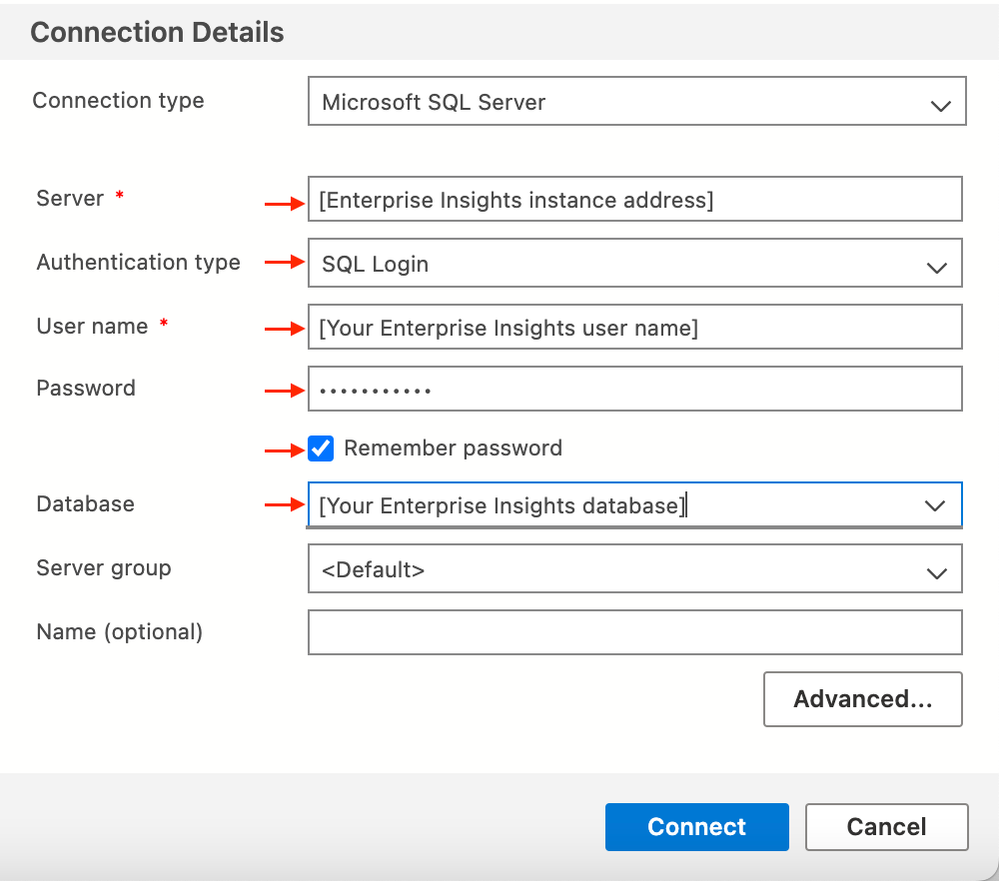Expand the Database combo box chevron
Screen dimensions: 999x881
(x=935, y=506)
